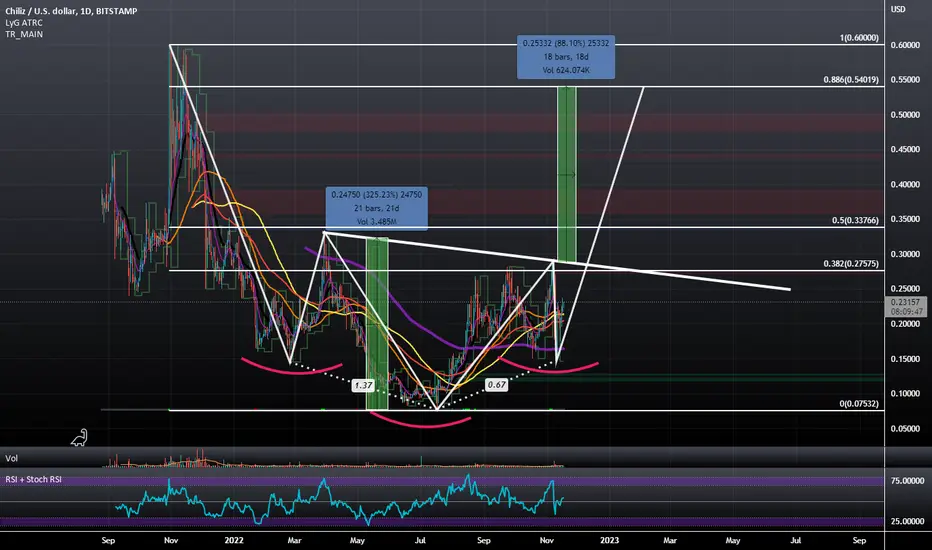Image resolution: width=932 pixels, height=550 pixels.
Task: Click the 75.00000 RSI axis value
Action: (x=907, y=480)
